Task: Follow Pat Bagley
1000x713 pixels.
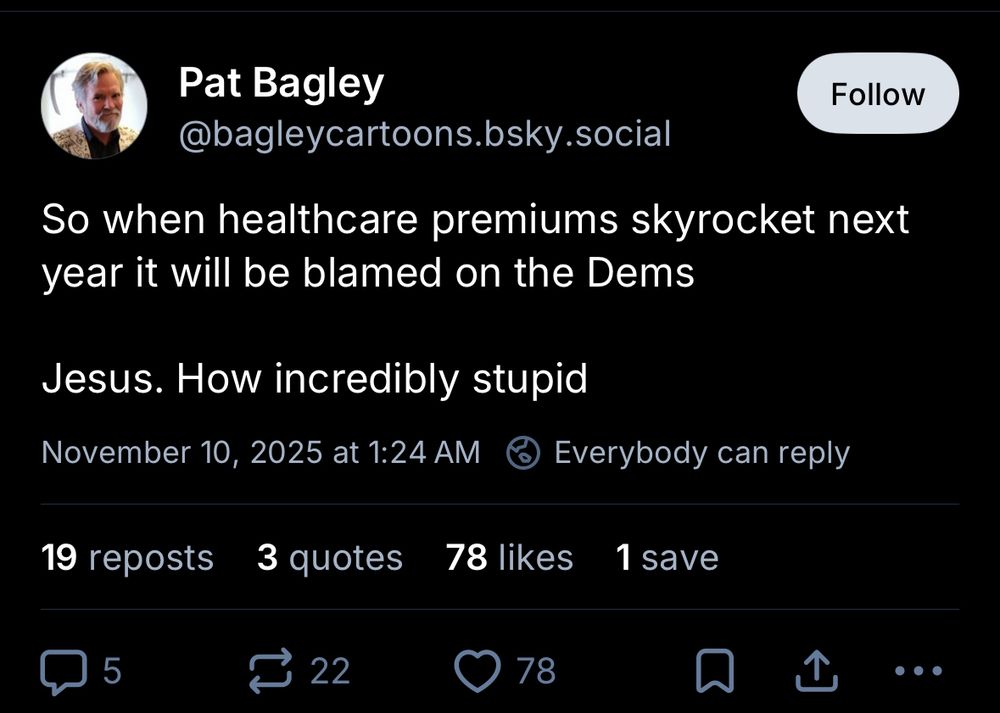Action: pyautogui.click(x=877, y=95)
